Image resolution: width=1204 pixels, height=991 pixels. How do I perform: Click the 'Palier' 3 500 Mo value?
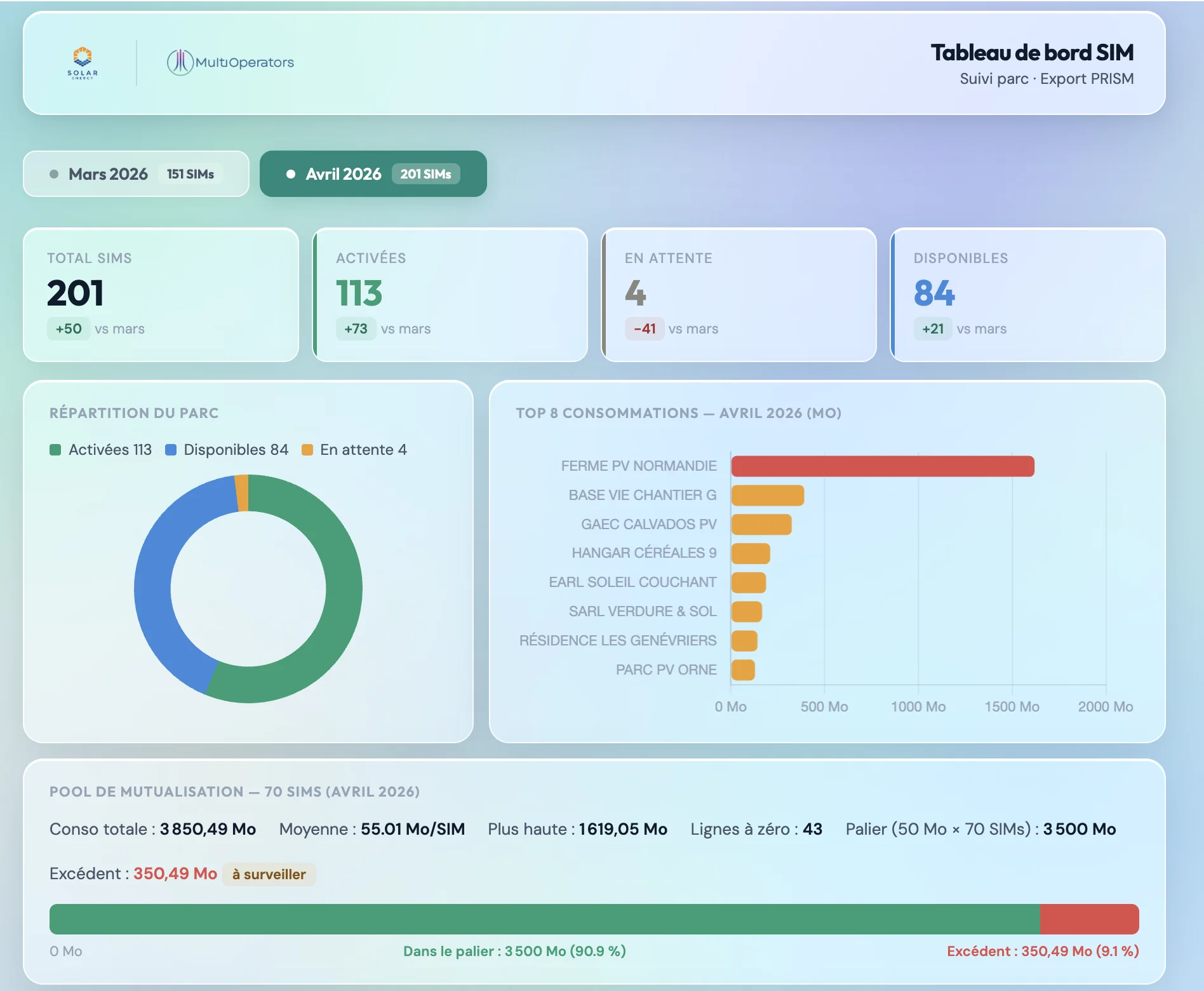coord(1080,829)
